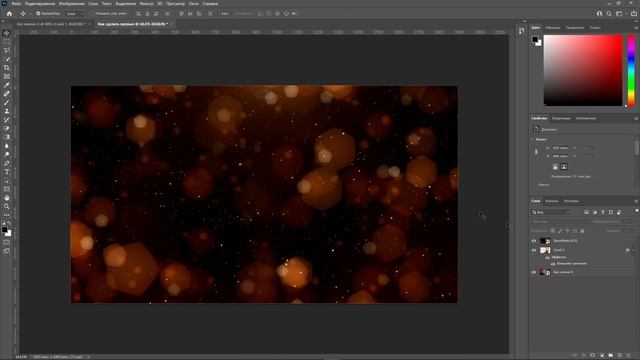
Task: Select the Healing Brush tool
Action: click(x=7, y=94)
